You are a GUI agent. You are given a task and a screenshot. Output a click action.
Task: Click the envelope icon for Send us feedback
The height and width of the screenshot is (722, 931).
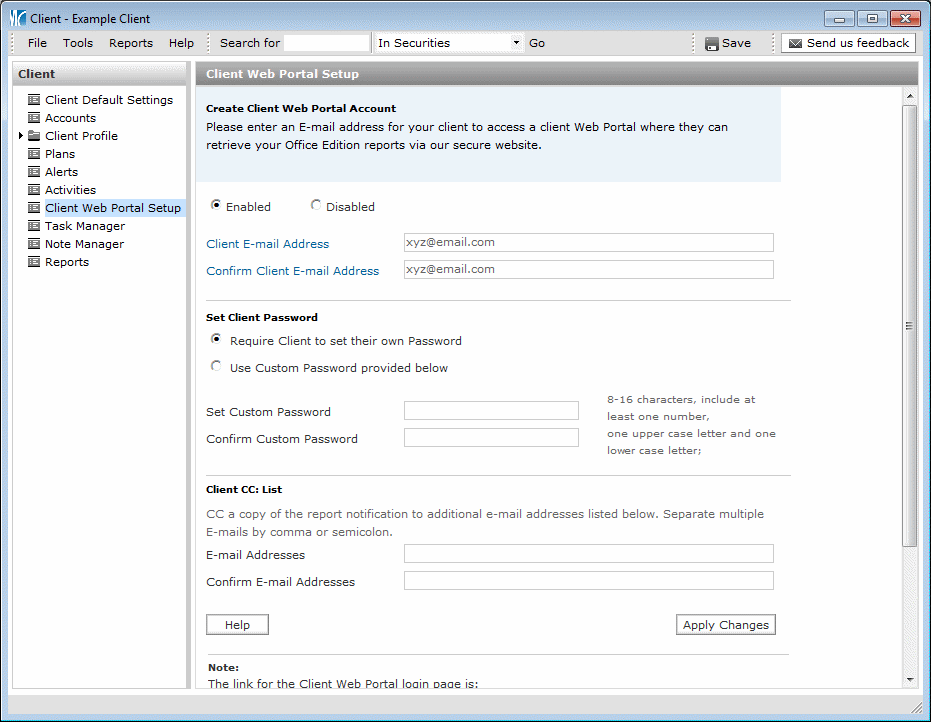tap(795, 44)
